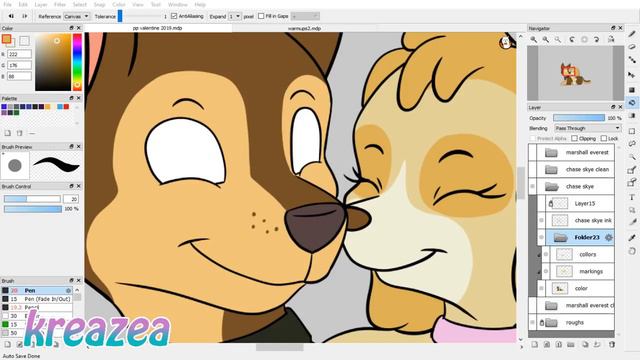This screenshot has height=360, width=640.
Task: Toggle visibility of Folder23
Action: (541, 237)
